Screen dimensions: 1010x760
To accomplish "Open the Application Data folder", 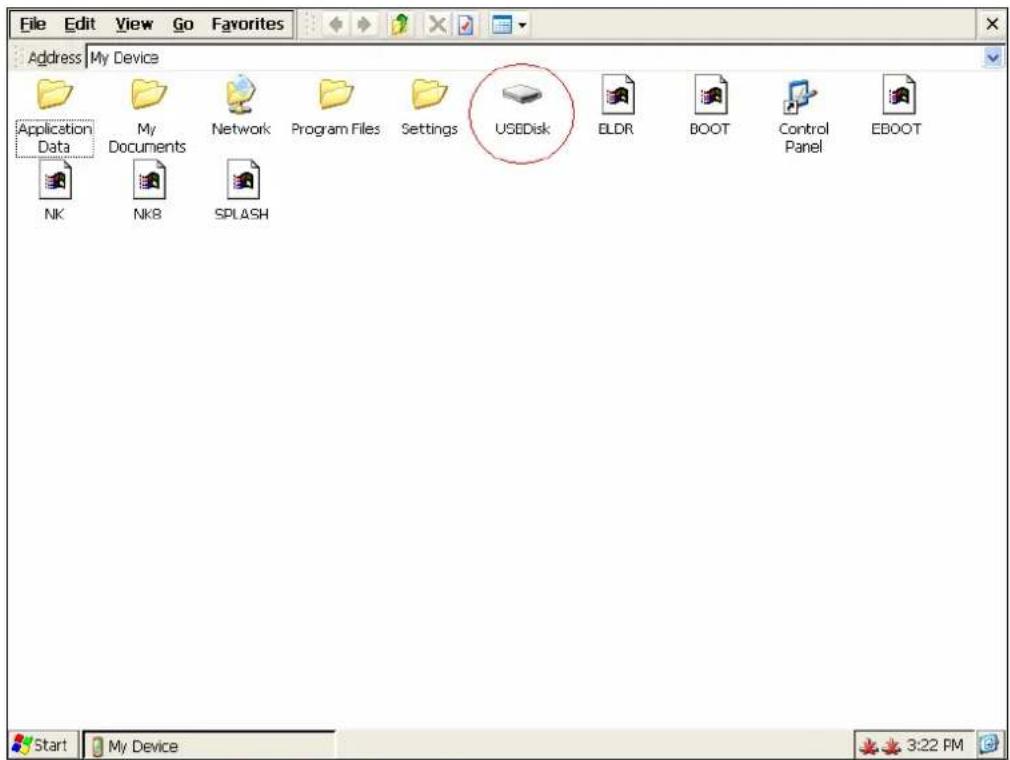I will pyautogui.click(x=54, y=116).
